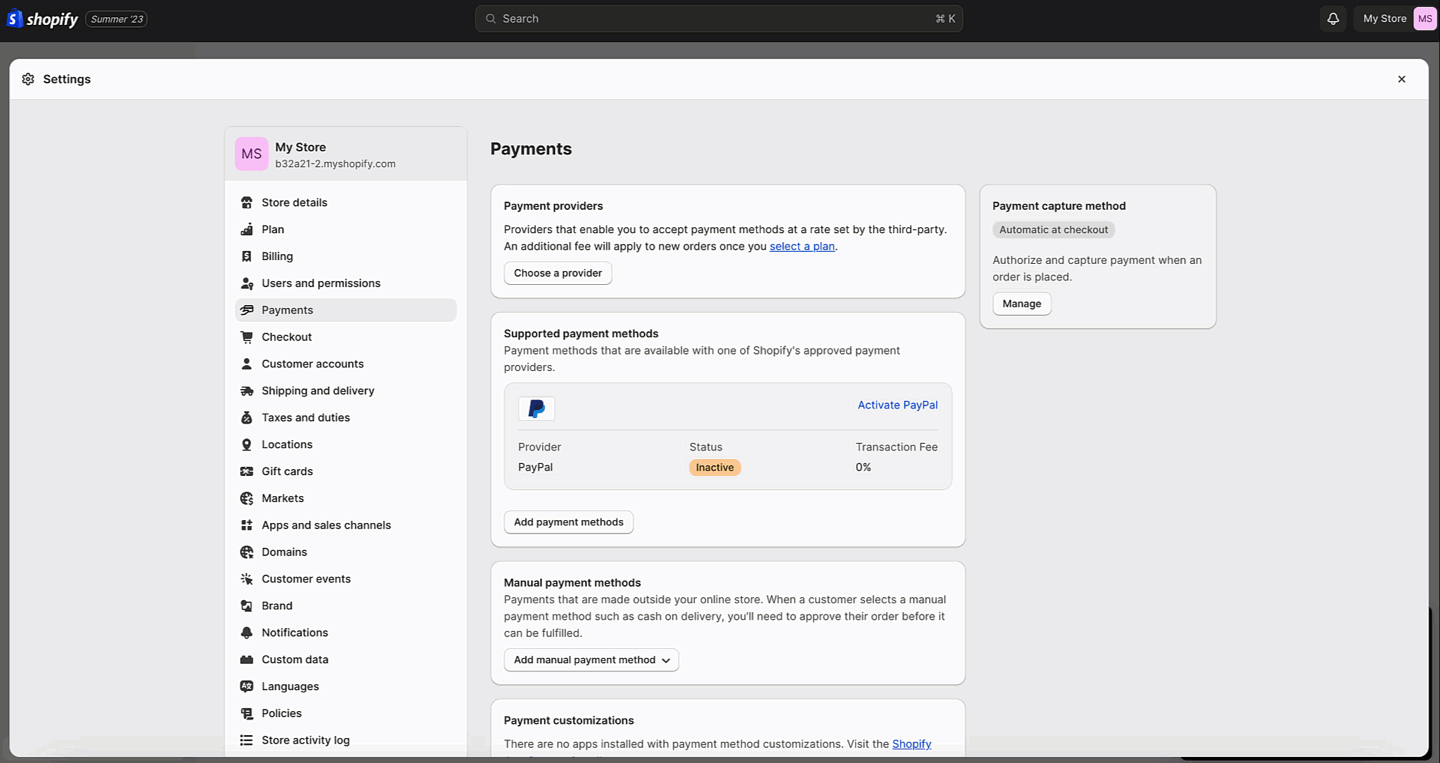Click the Choose a provider button
The width and height of the screenshot is (1440, 763).
tap(557, 272)
